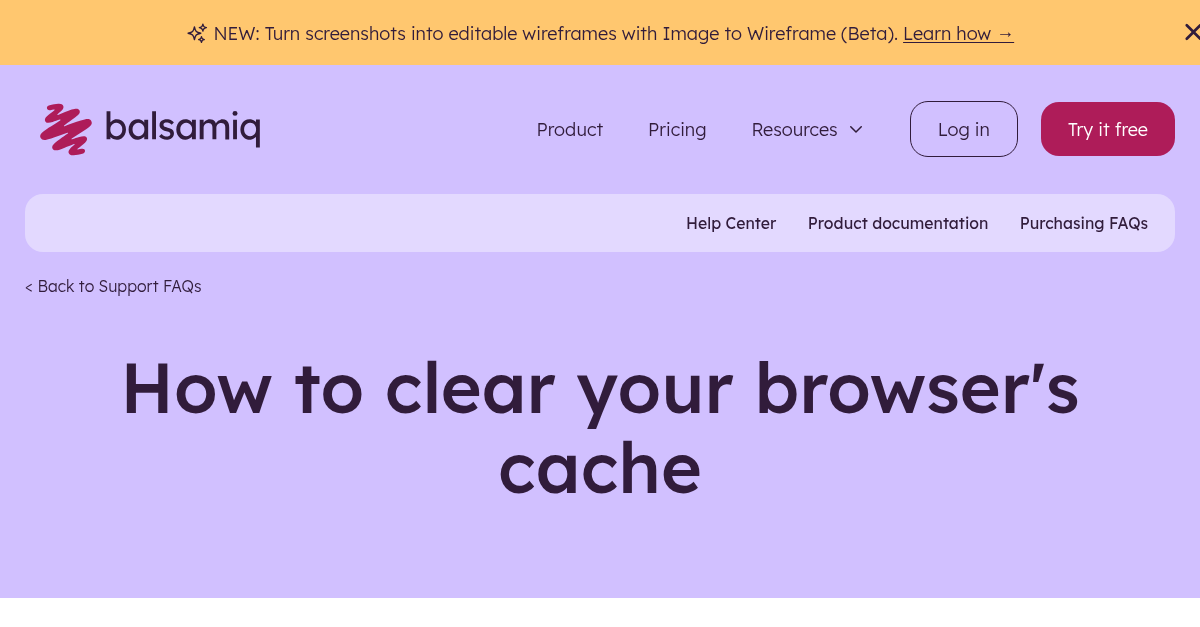Open the Product menu item

[x=569, y=129]
